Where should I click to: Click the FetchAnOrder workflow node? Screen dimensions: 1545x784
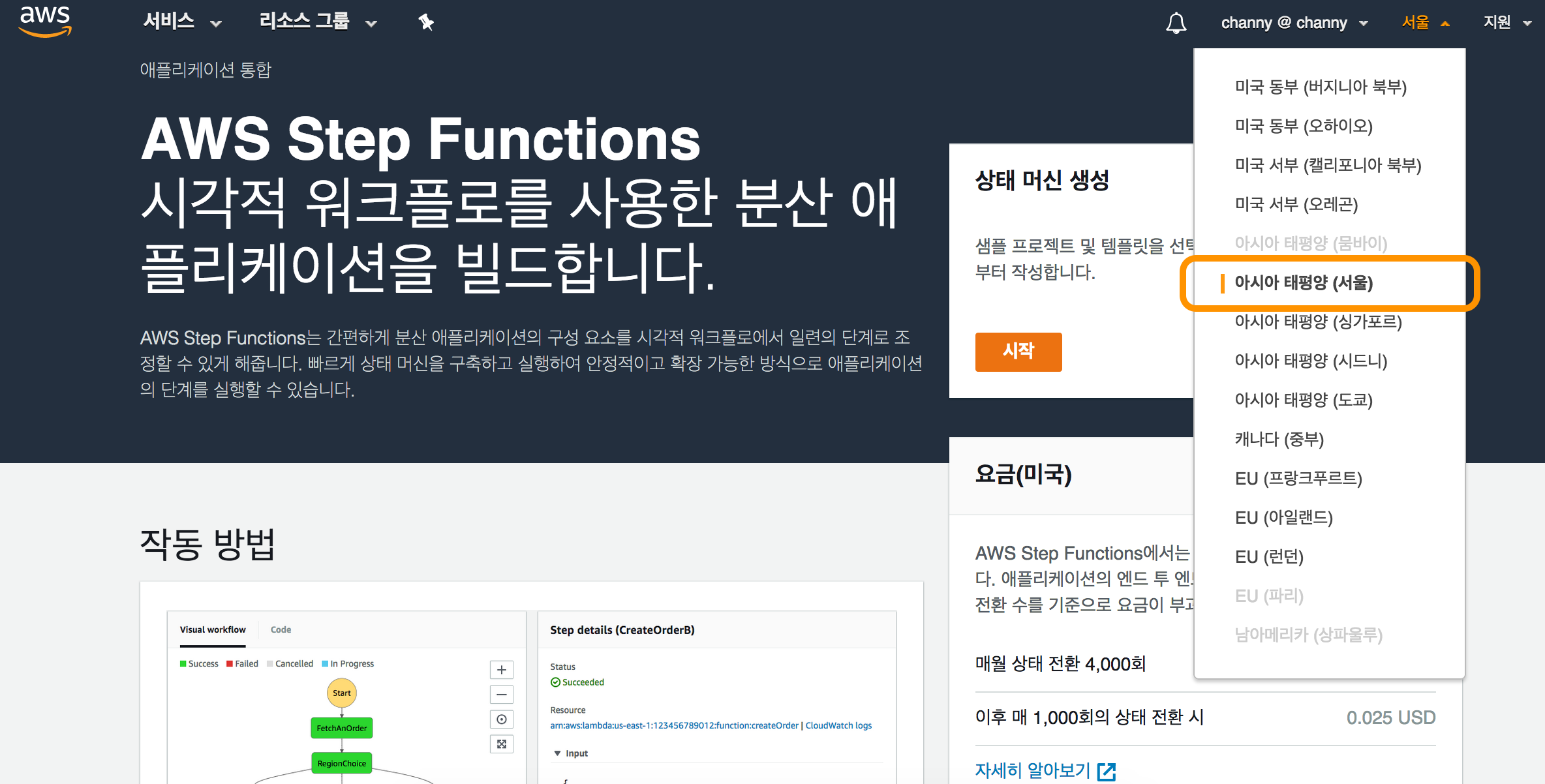pyautogui.click(x=341, y=728)
